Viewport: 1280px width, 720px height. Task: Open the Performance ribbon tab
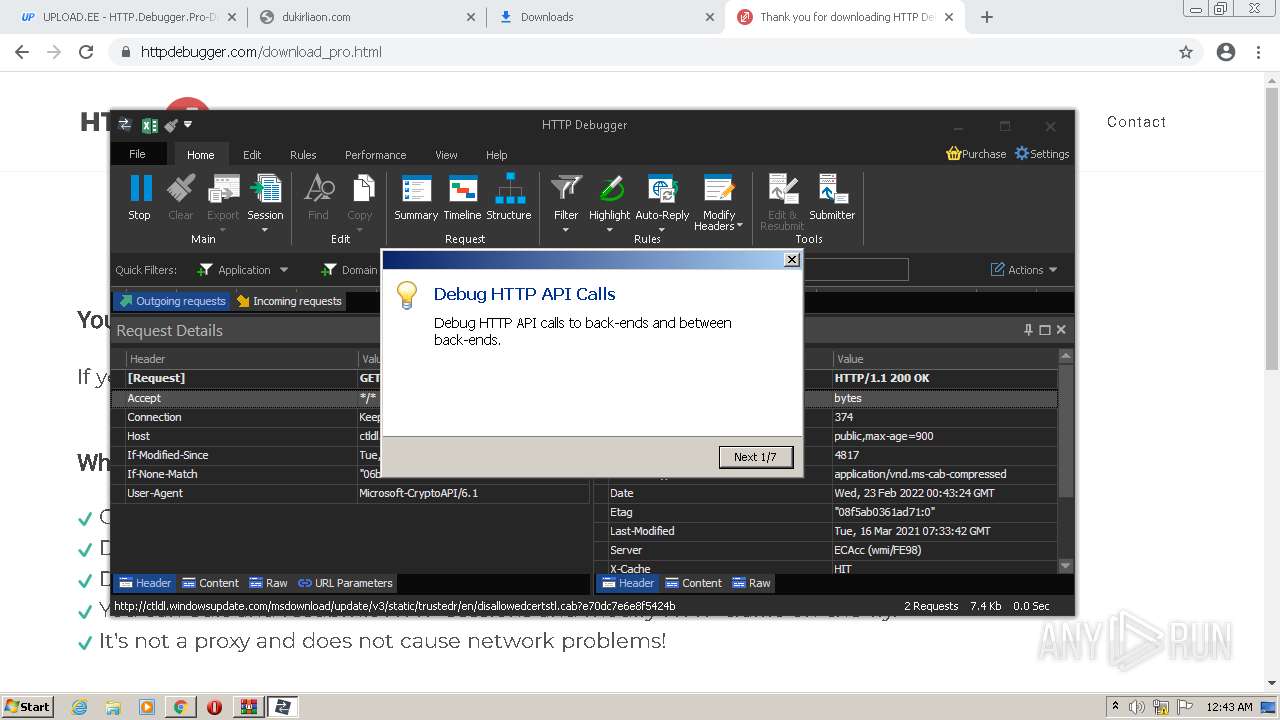pyautogui.click(x=376, y=155)
